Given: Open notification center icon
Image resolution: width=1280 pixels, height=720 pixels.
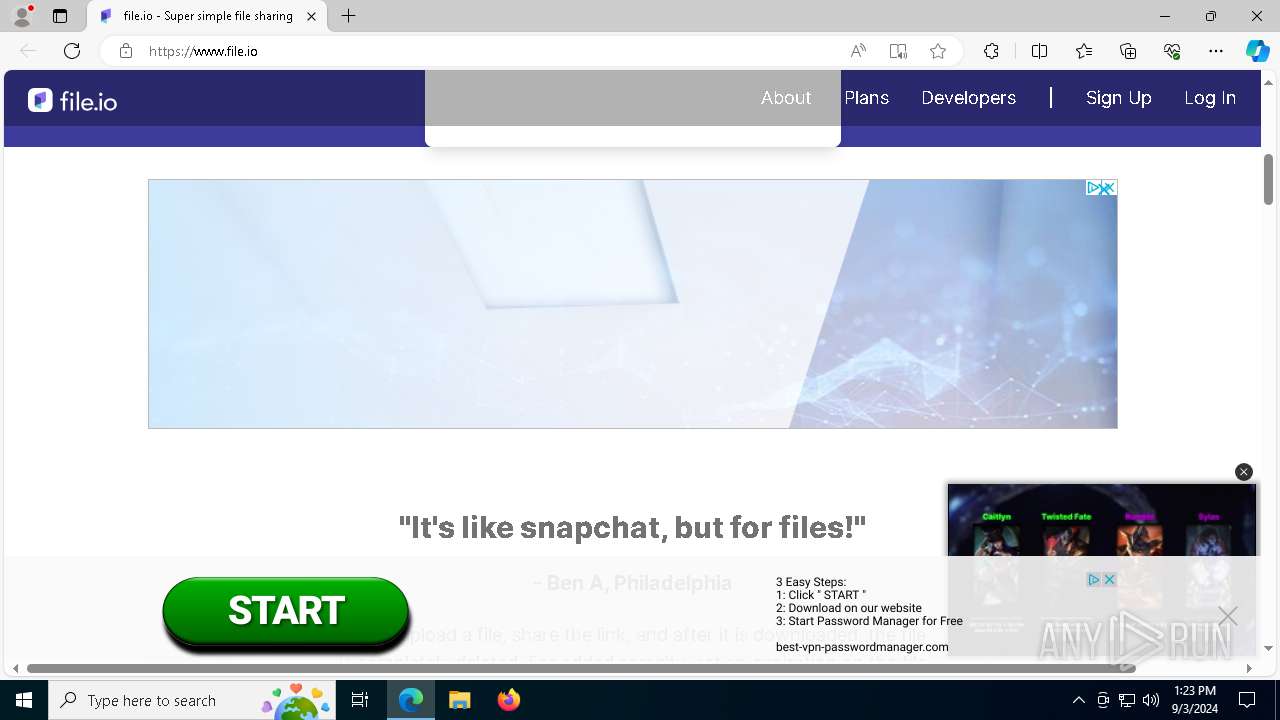Looking at the screenshot, I should tap(1247, 700).
